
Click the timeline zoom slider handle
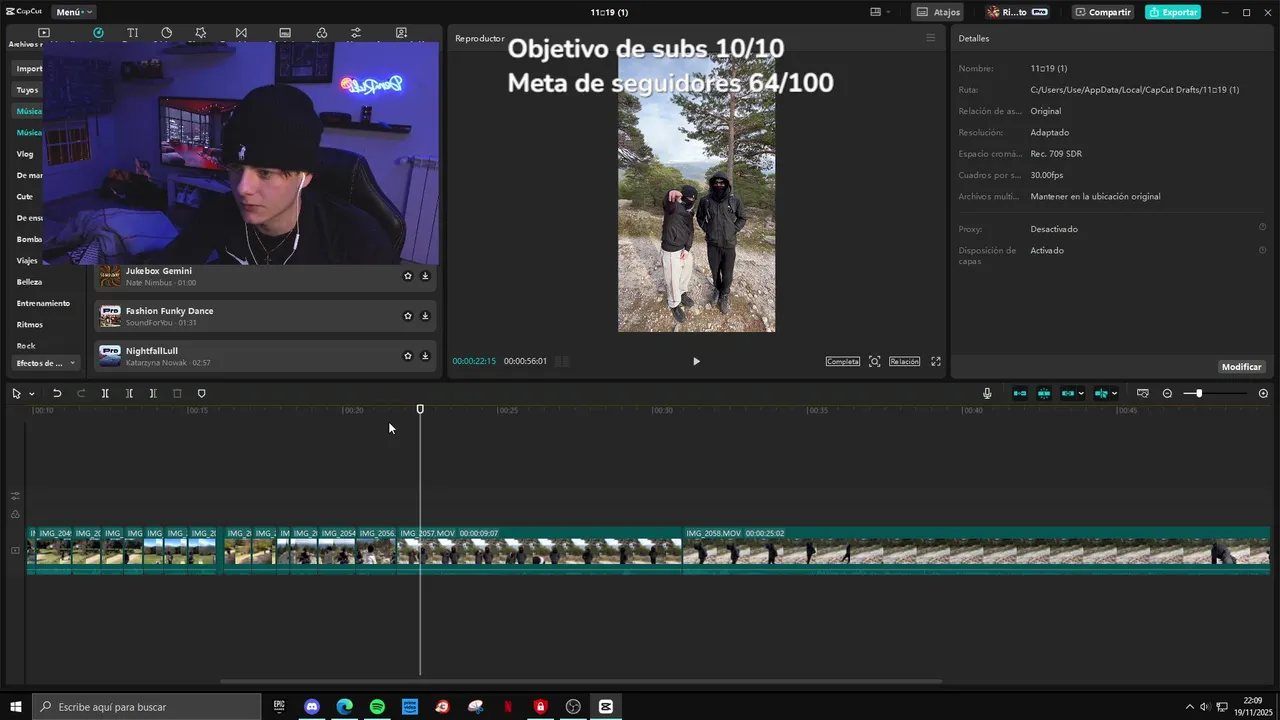click(1199, 394)
